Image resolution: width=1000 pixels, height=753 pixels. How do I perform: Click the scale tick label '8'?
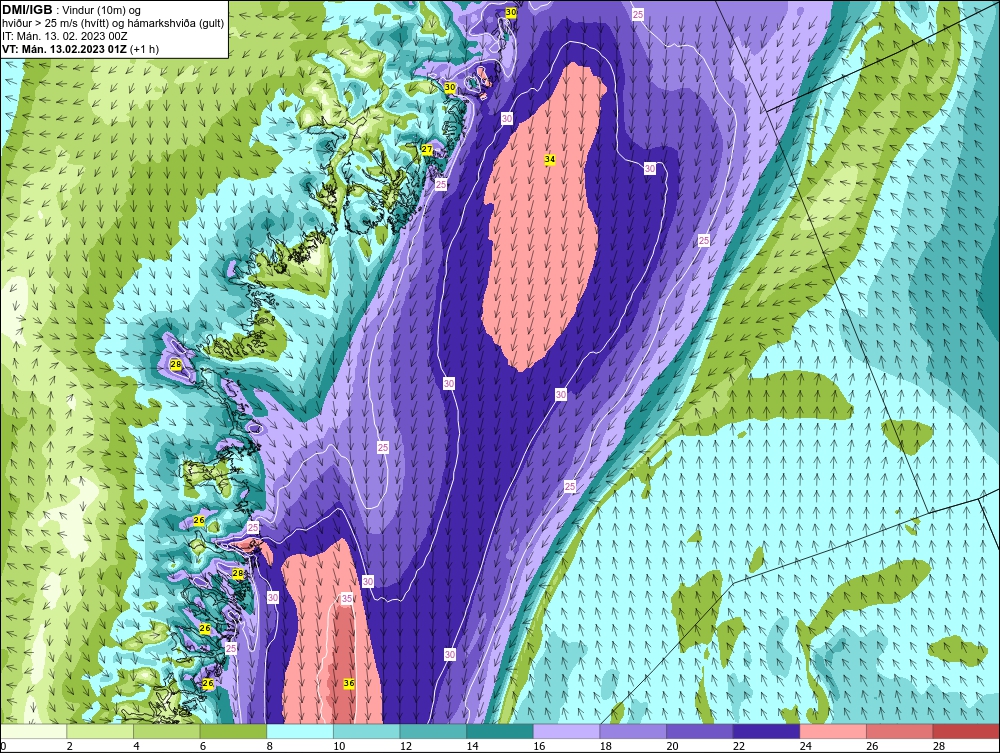pos(270,746)
